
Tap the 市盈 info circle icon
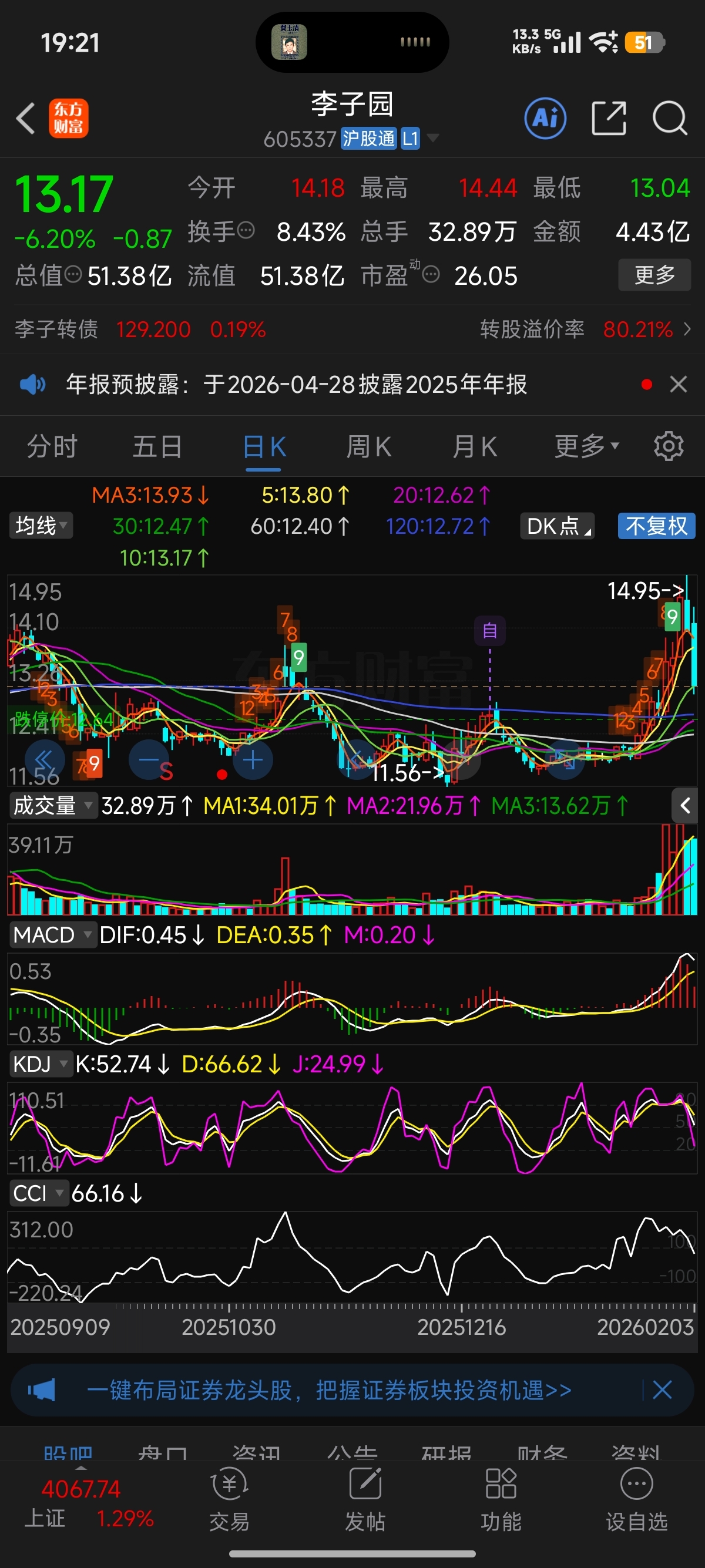coord(431,274)
